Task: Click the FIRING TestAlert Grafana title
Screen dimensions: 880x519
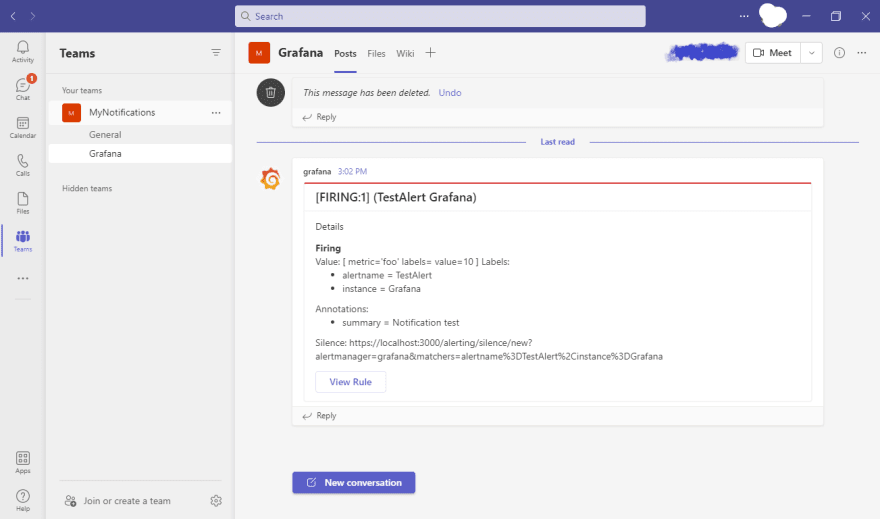Action: (x=396, y=198)
